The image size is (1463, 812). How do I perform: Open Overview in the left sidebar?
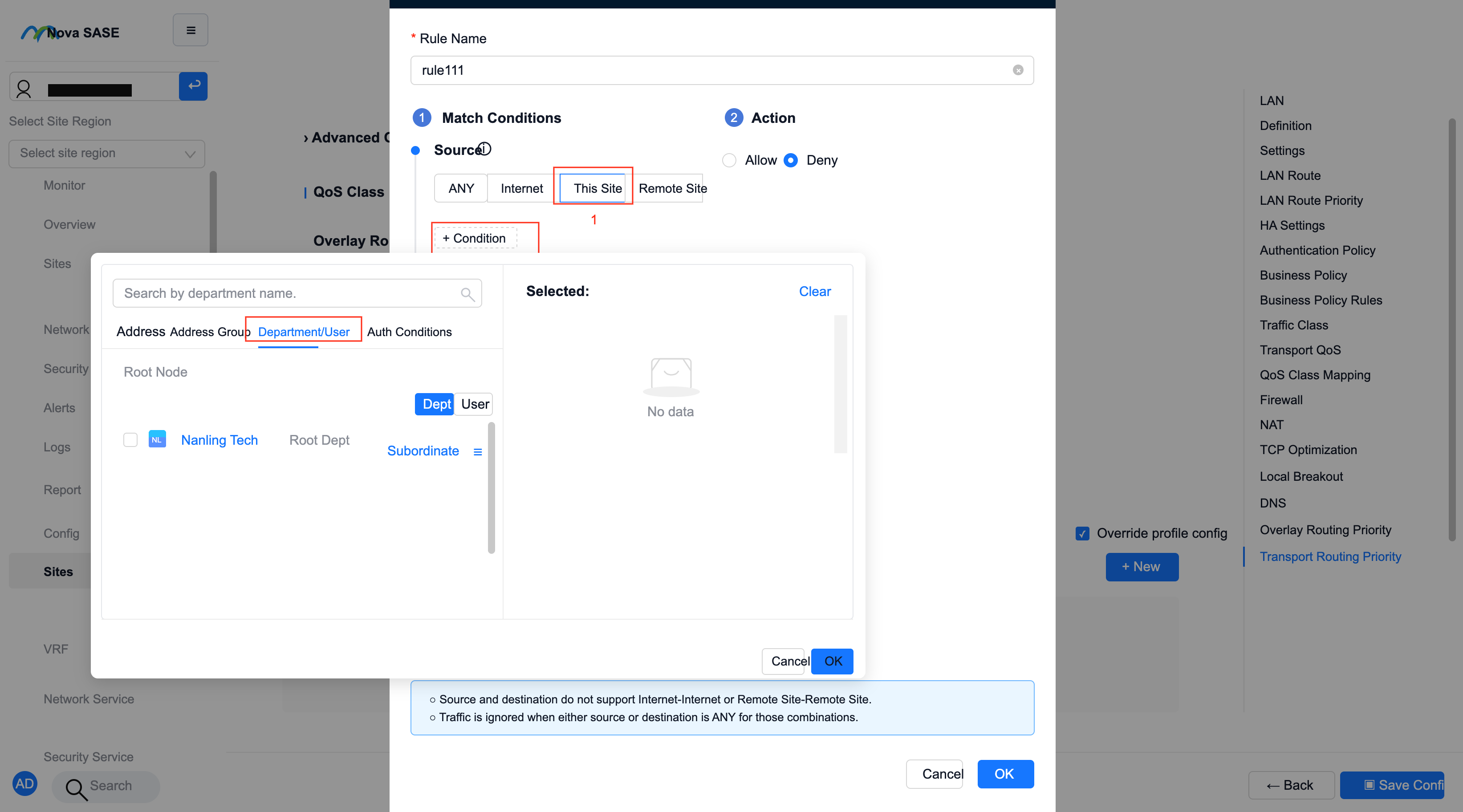pos(69,225)
